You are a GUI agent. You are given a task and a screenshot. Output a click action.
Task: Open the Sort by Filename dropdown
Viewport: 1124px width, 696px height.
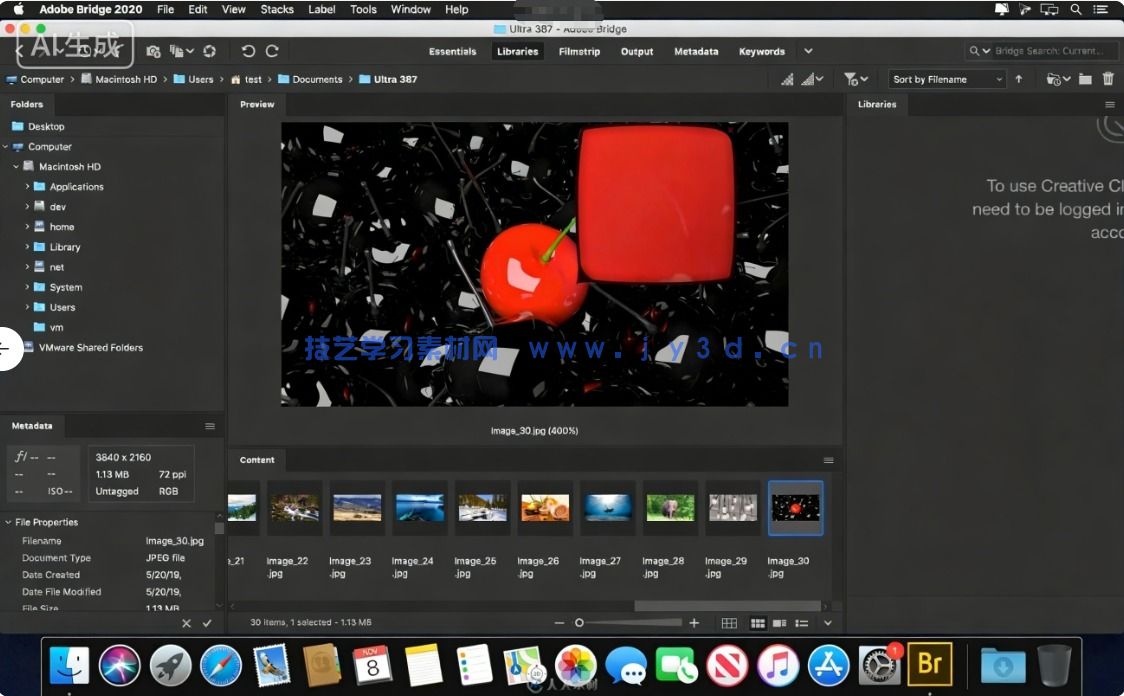[946, 79]
